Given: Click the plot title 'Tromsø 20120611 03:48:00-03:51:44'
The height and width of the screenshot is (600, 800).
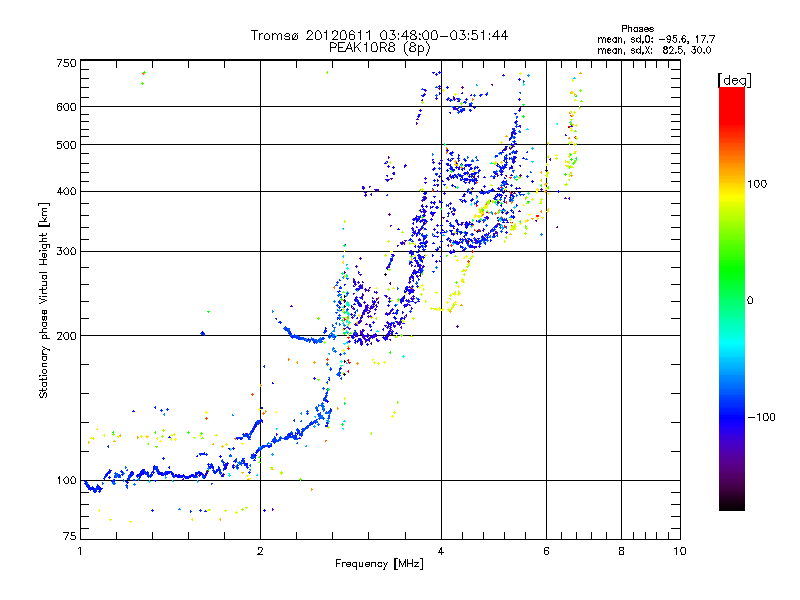Looking at the screenshot, I should click(x=379, y=35).
